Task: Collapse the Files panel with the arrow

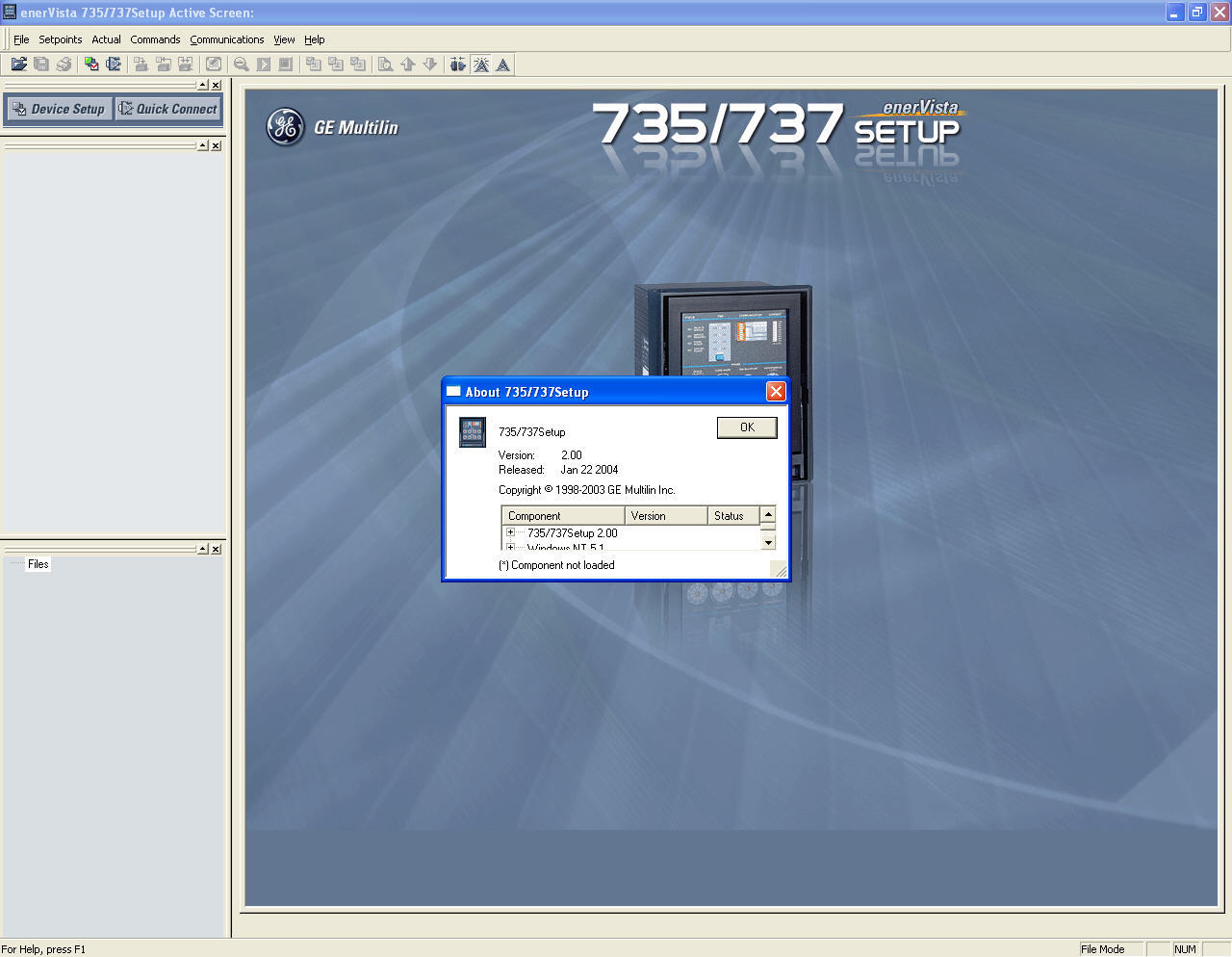Action: click(203, 549)
